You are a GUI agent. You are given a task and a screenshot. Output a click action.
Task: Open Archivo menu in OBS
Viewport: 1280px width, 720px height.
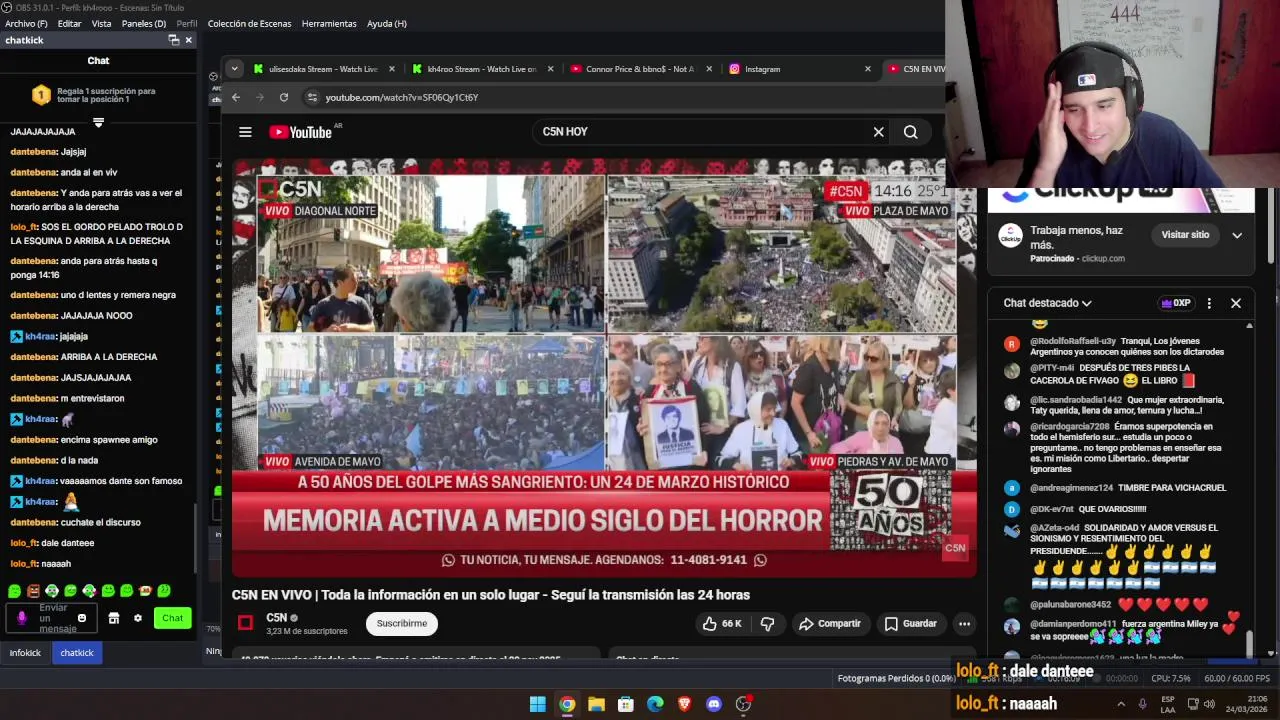[26, 23]
